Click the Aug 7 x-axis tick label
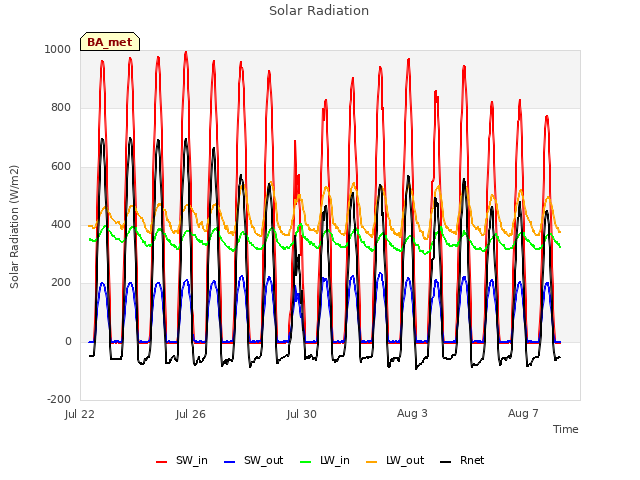 523,413
